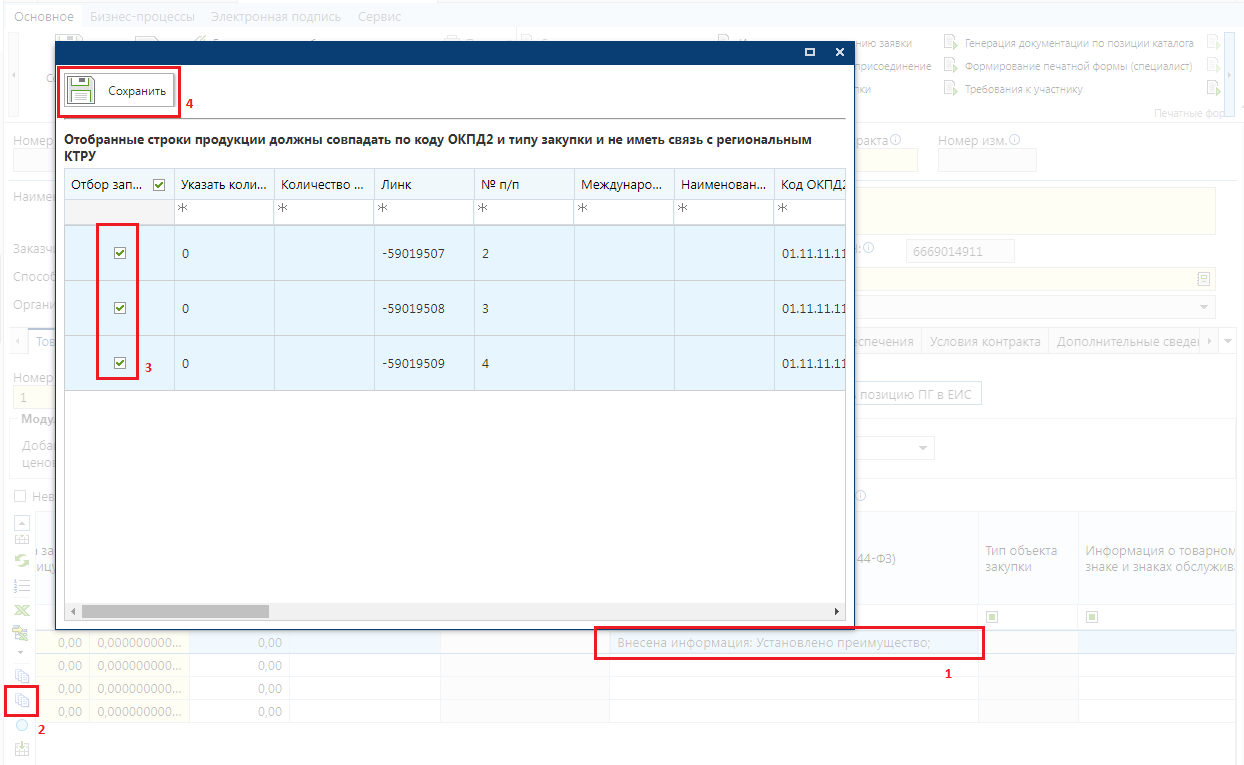This screenshot has height=765, width=1244.
Task: Click the collapse-up arrow in grid sidebar
Action: 21,521
